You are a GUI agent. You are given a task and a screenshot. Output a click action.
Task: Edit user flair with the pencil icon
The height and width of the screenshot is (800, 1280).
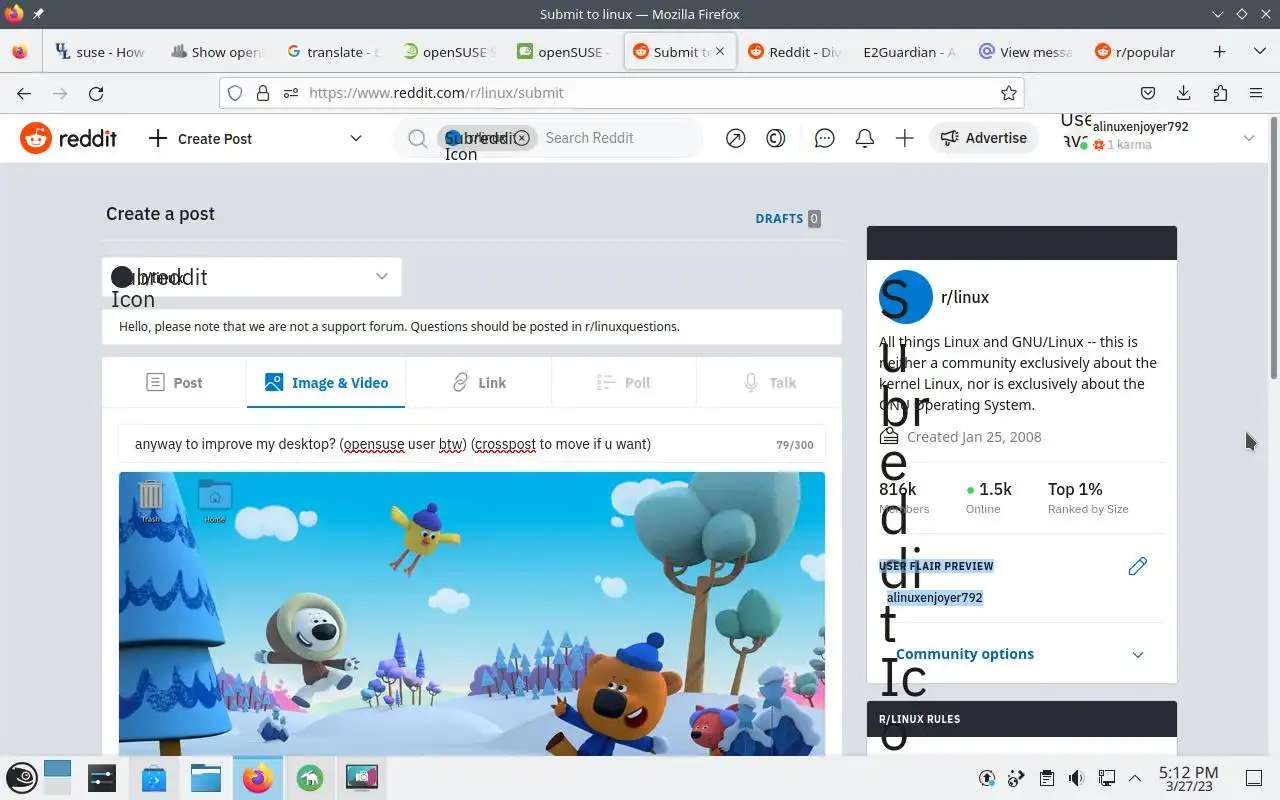tap(1137, 566)
